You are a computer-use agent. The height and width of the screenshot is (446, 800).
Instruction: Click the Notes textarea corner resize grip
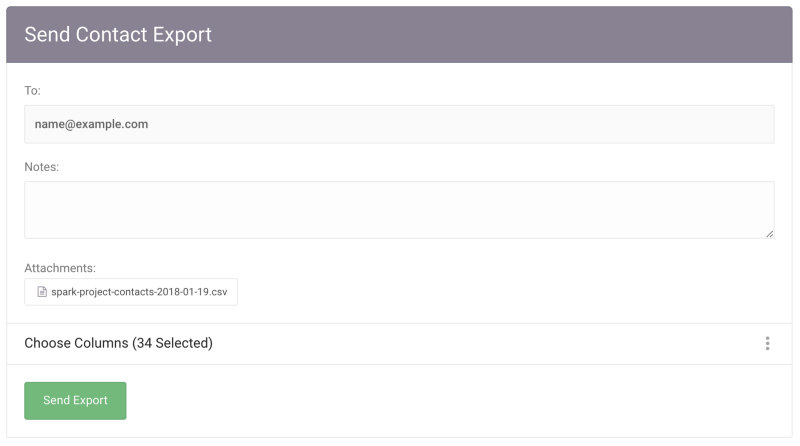[769, 234]
